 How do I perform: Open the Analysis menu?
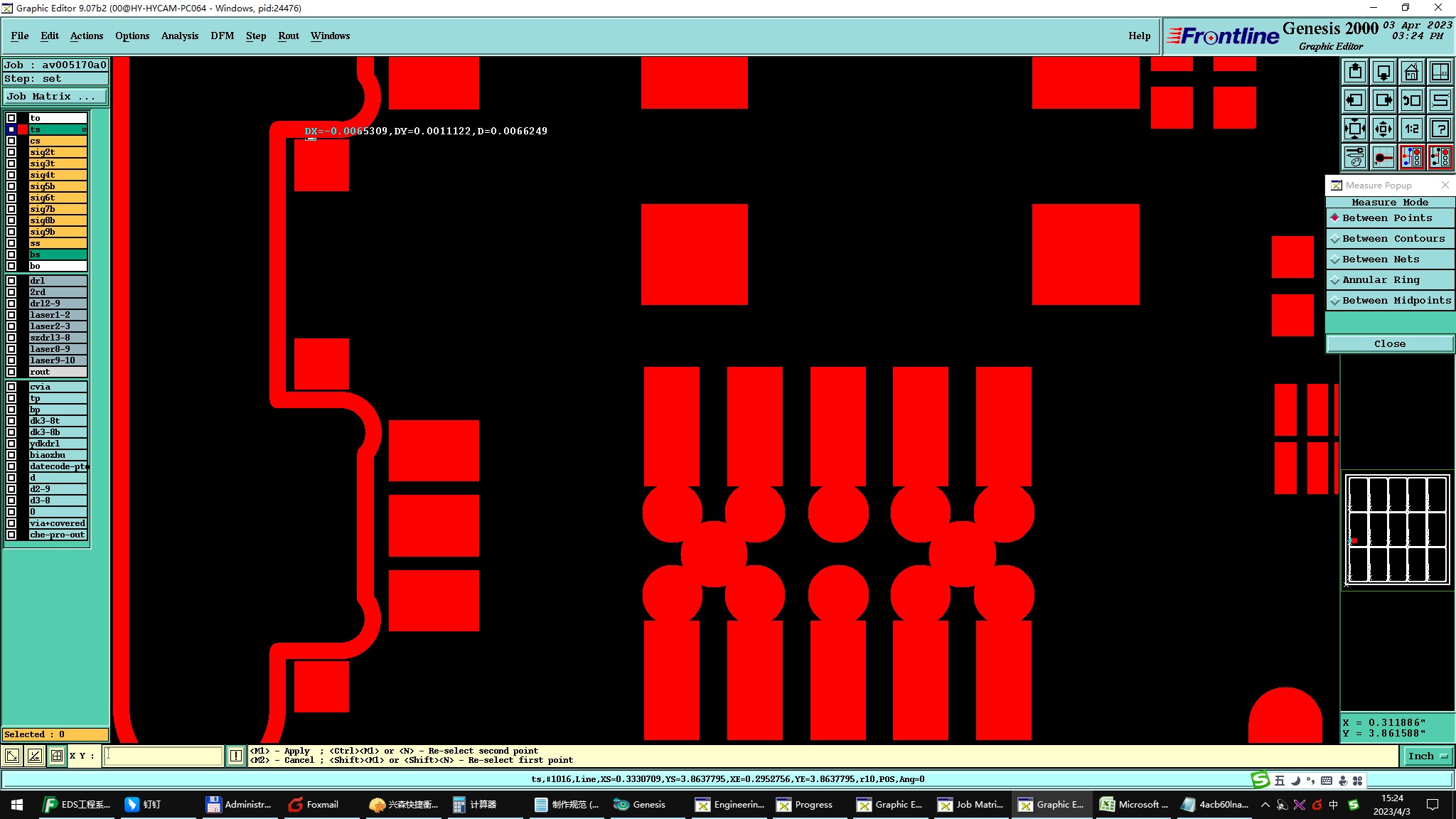(179, 36)
